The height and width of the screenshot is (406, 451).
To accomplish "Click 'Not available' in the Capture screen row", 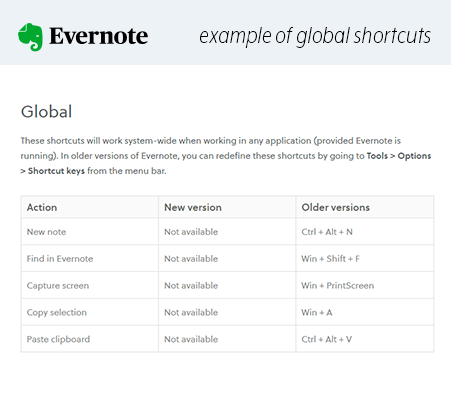I will pyautogui.click(x=191, y=286).
